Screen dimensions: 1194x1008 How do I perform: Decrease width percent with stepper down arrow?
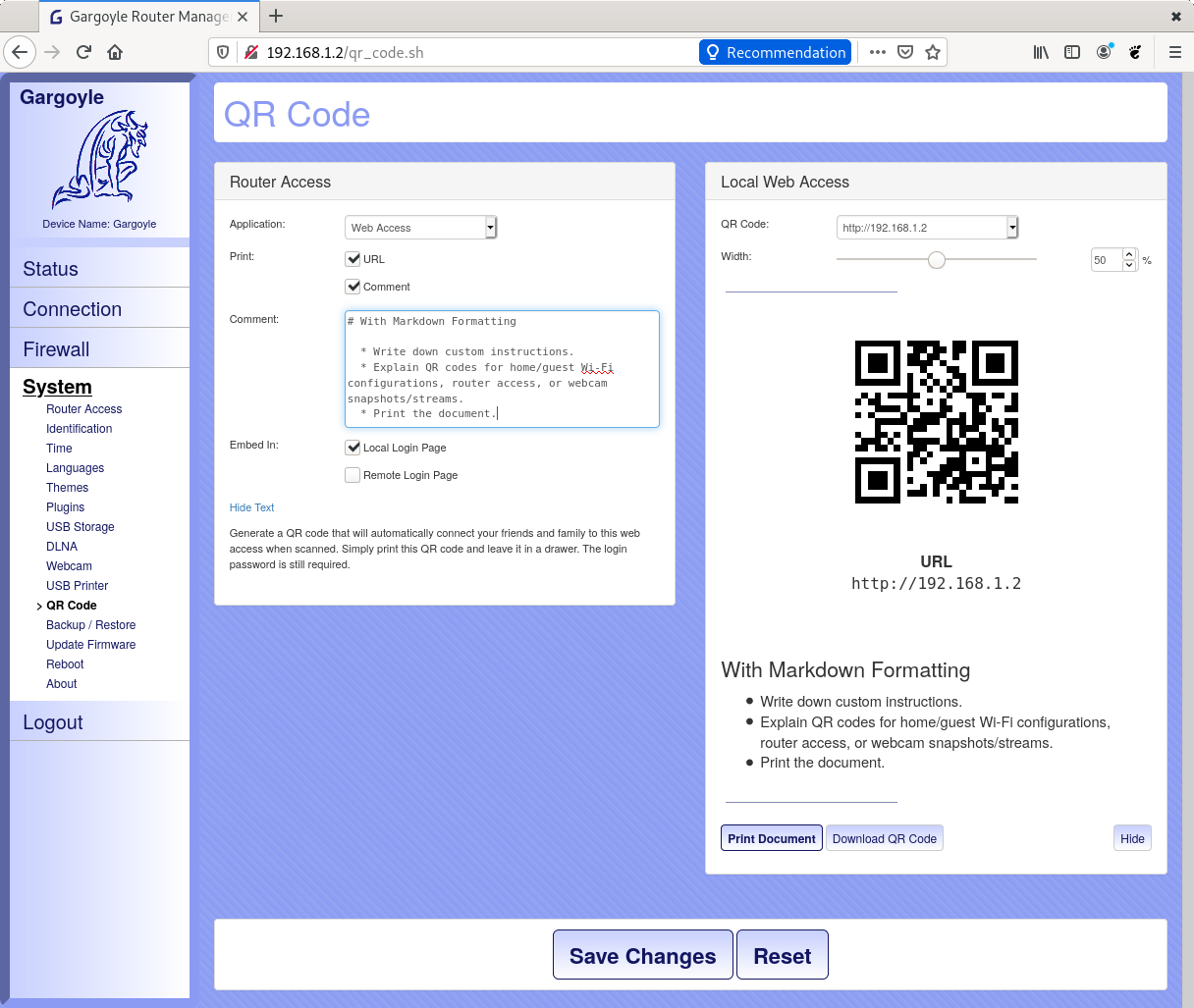coord(1129,265)
